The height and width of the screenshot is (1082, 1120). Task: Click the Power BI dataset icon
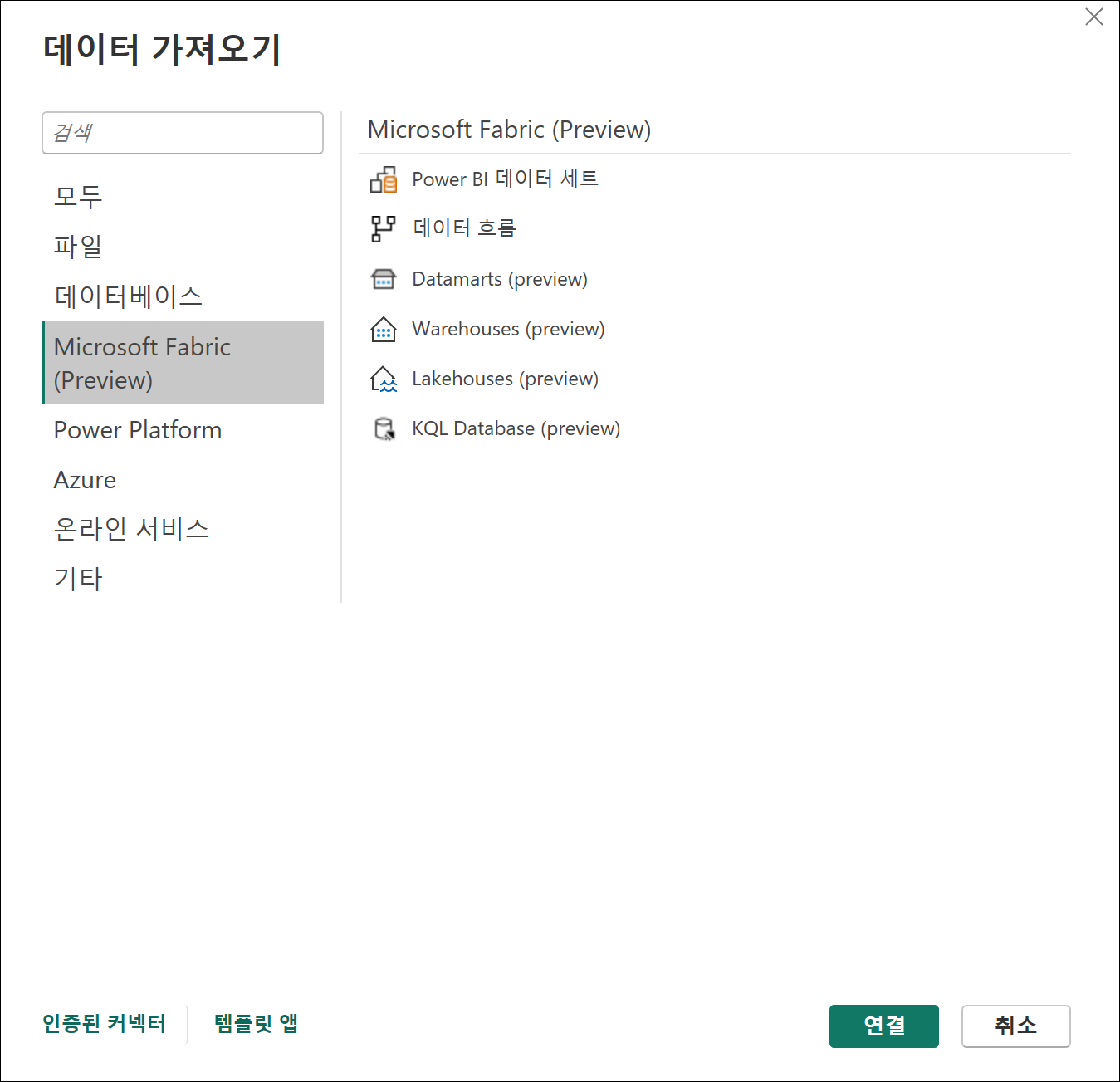point(384,179)
